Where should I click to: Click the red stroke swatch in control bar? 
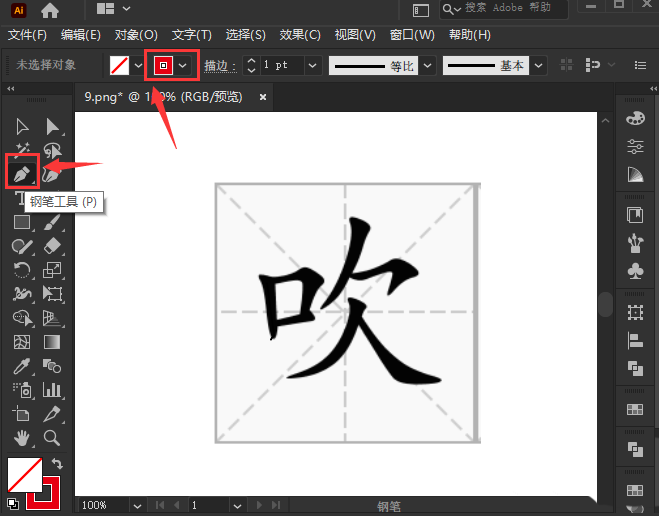tap(163, 66)
